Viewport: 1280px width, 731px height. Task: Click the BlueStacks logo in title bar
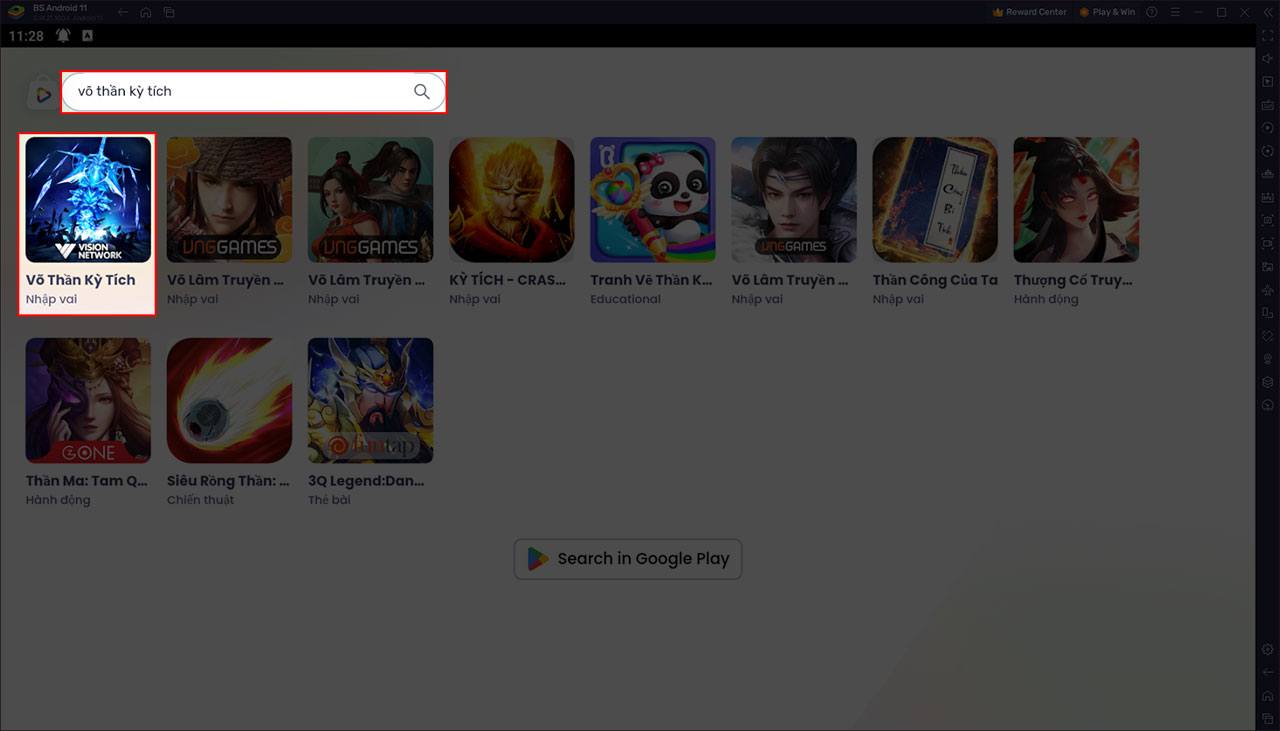click(15, 12)
